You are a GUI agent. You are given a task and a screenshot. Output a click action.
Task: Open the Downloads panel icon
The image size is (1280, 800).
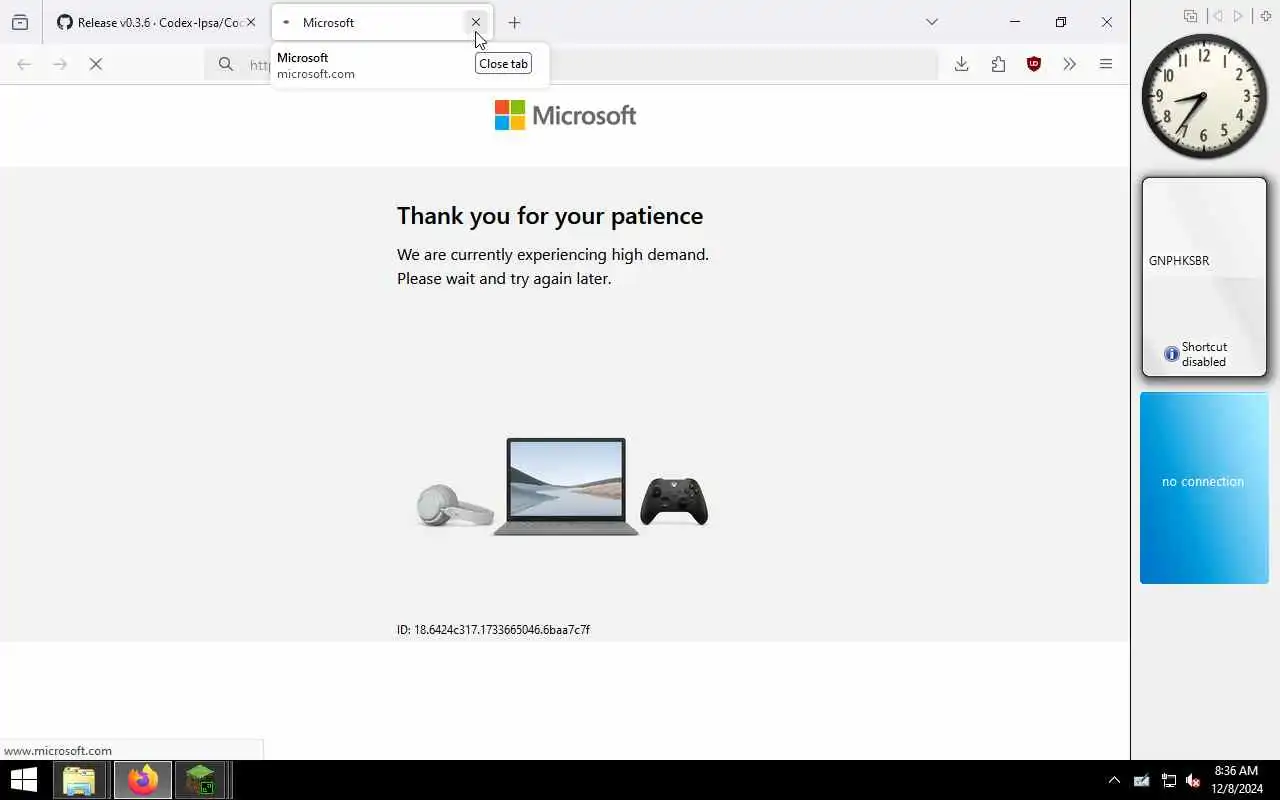[961, 64]
